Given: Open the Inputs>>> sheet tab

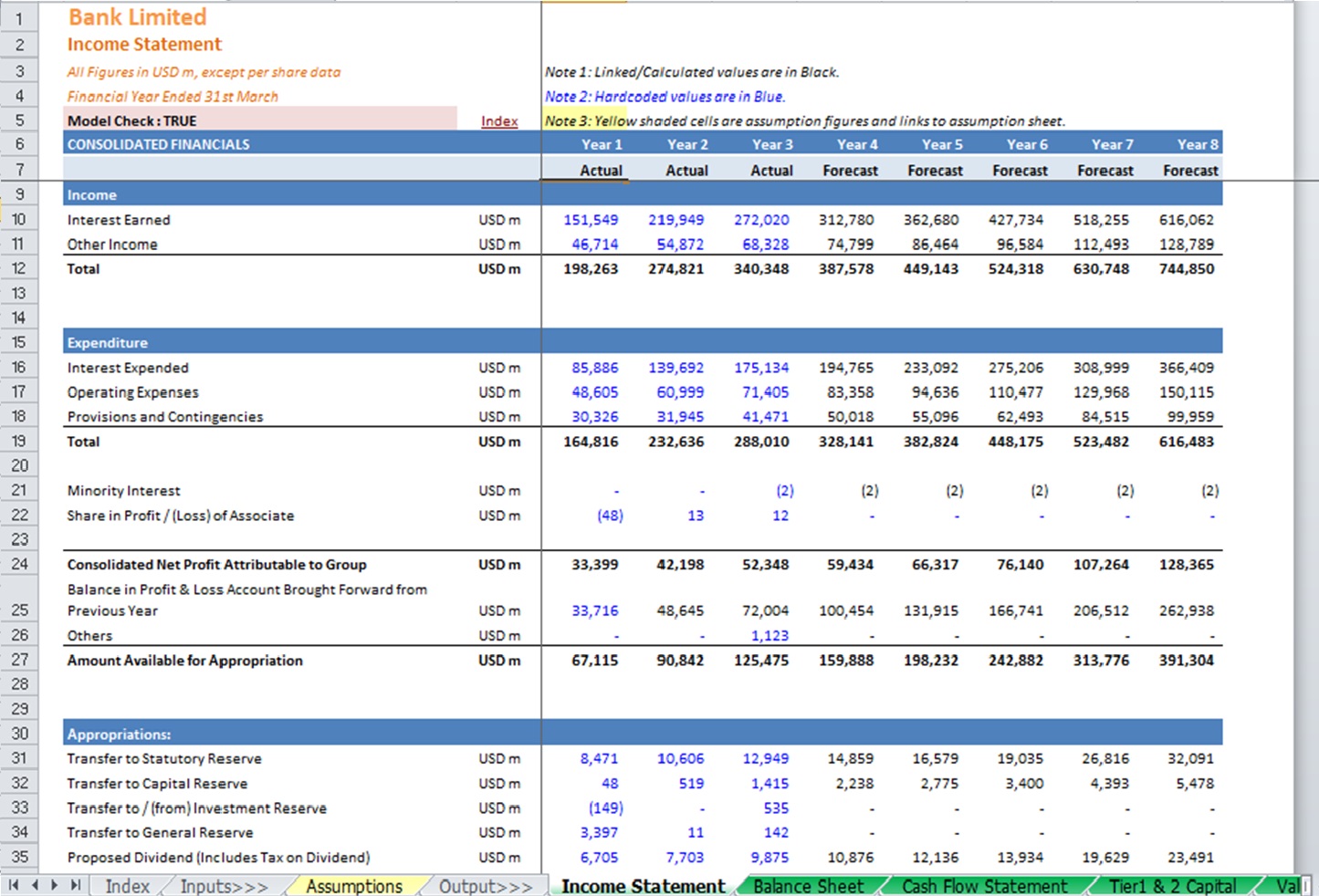Looking at the screenshot, I should 225,886.
